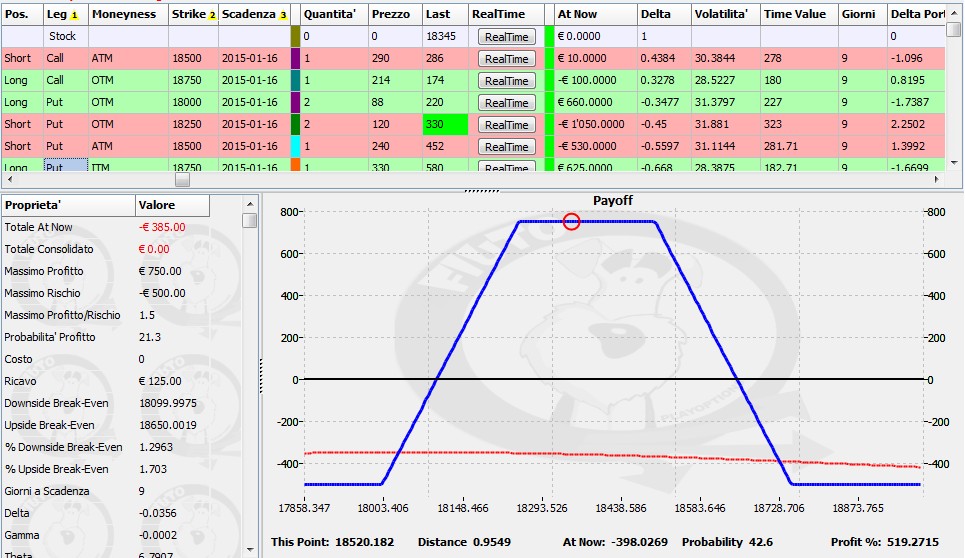
Task: Click down arrow of properties panel scrollbar
Action: 250,550
